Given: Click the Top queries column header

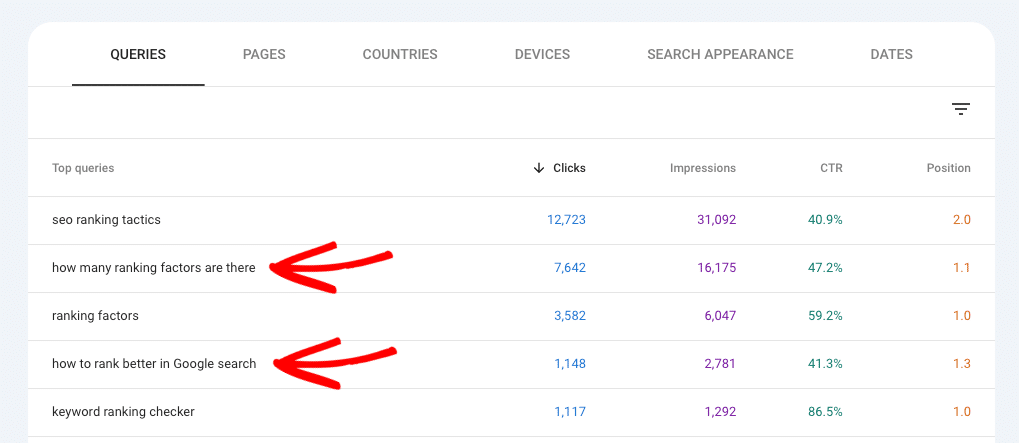Looking at the screenshot, I should (83, 168).
